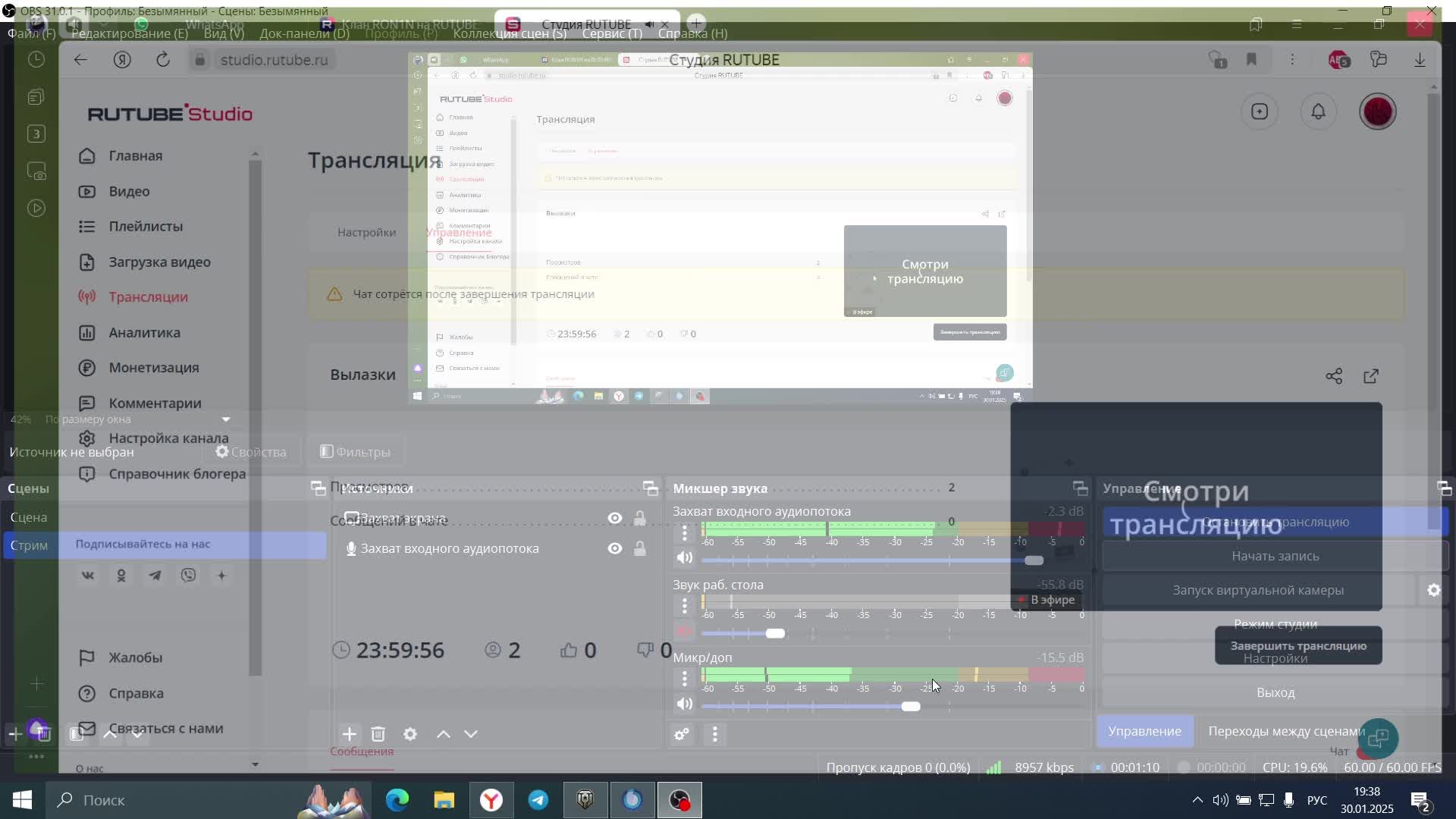
Task: Open OBS menu Док-панели
Action: point(305,33)
